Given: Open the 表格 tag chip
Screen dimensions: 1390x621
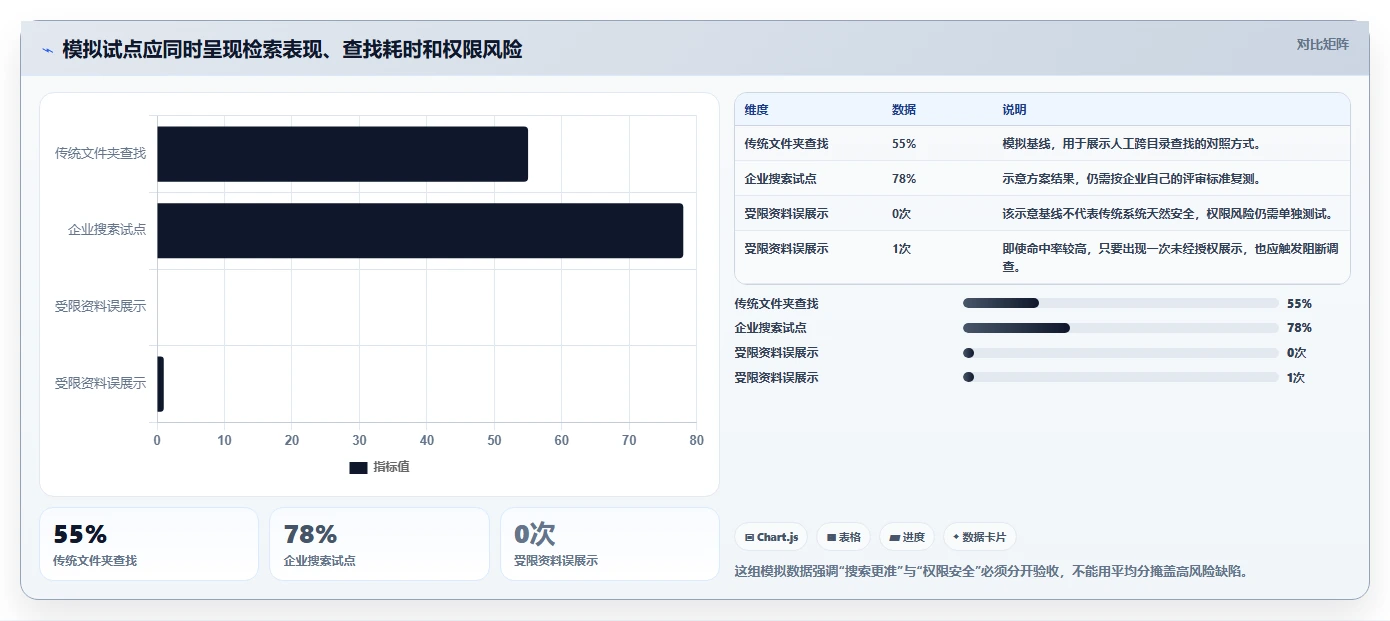Looking at the screenshot, I should coord(844,537).
